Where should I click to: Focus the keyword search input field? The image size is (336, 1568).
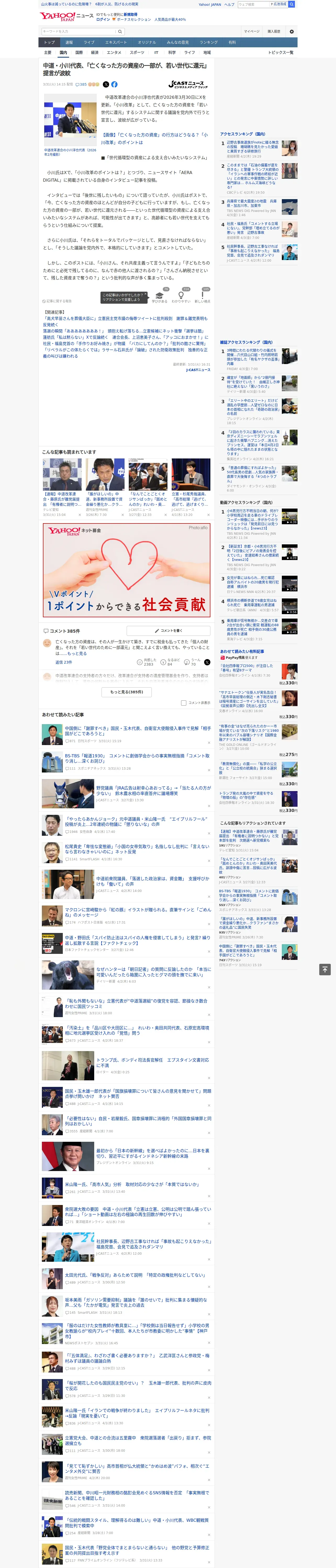point(79,32)
